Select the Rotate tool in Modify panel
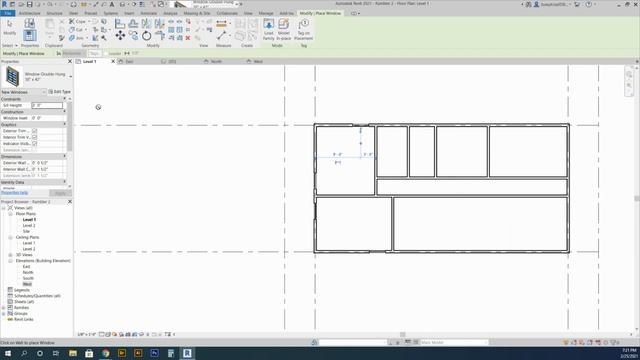This screenshot has width=640, height=360. click(x=146, y=36)
